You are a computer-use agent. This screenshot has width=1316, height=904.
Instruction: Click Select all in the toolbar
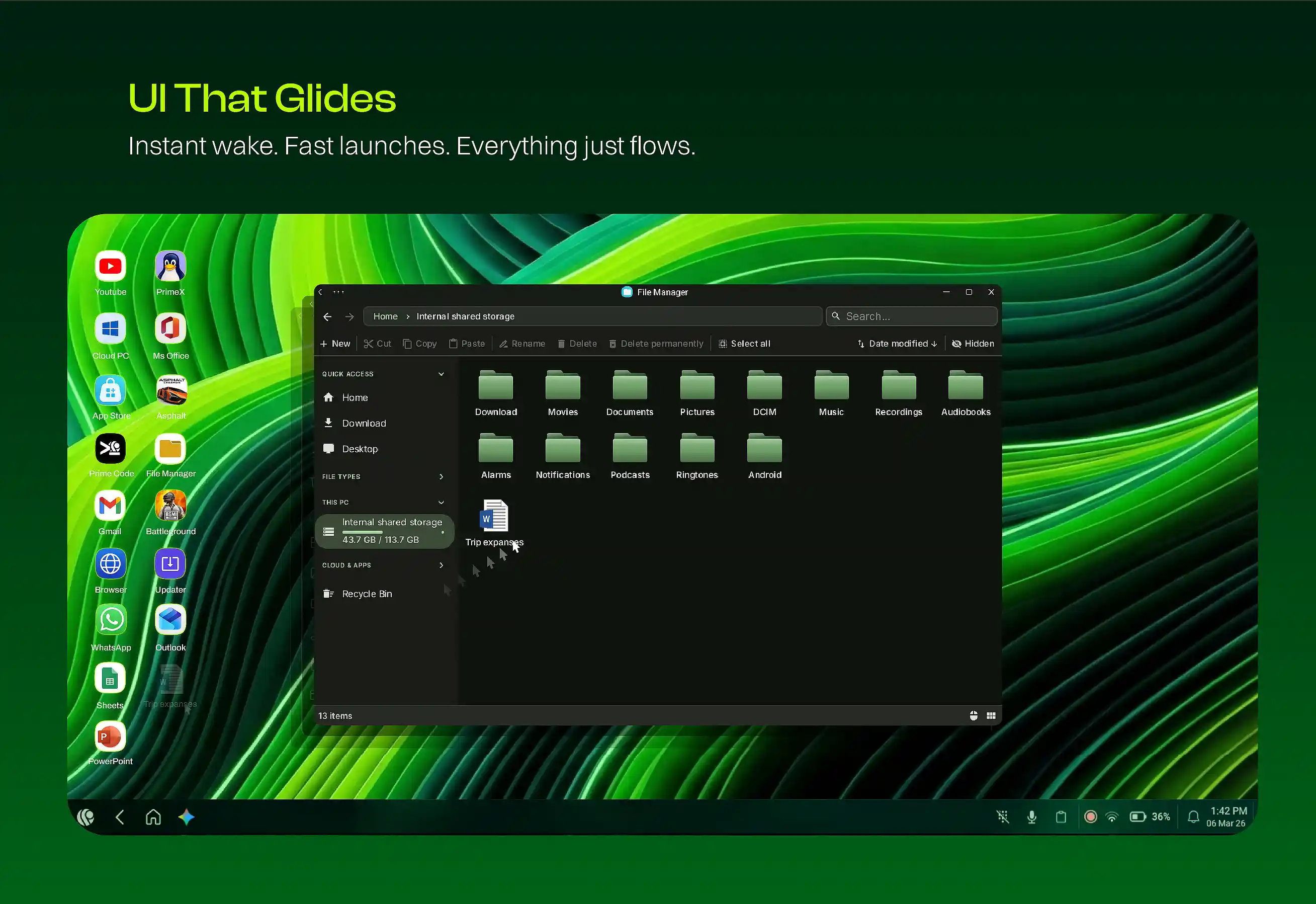click(x=745, y=344)
